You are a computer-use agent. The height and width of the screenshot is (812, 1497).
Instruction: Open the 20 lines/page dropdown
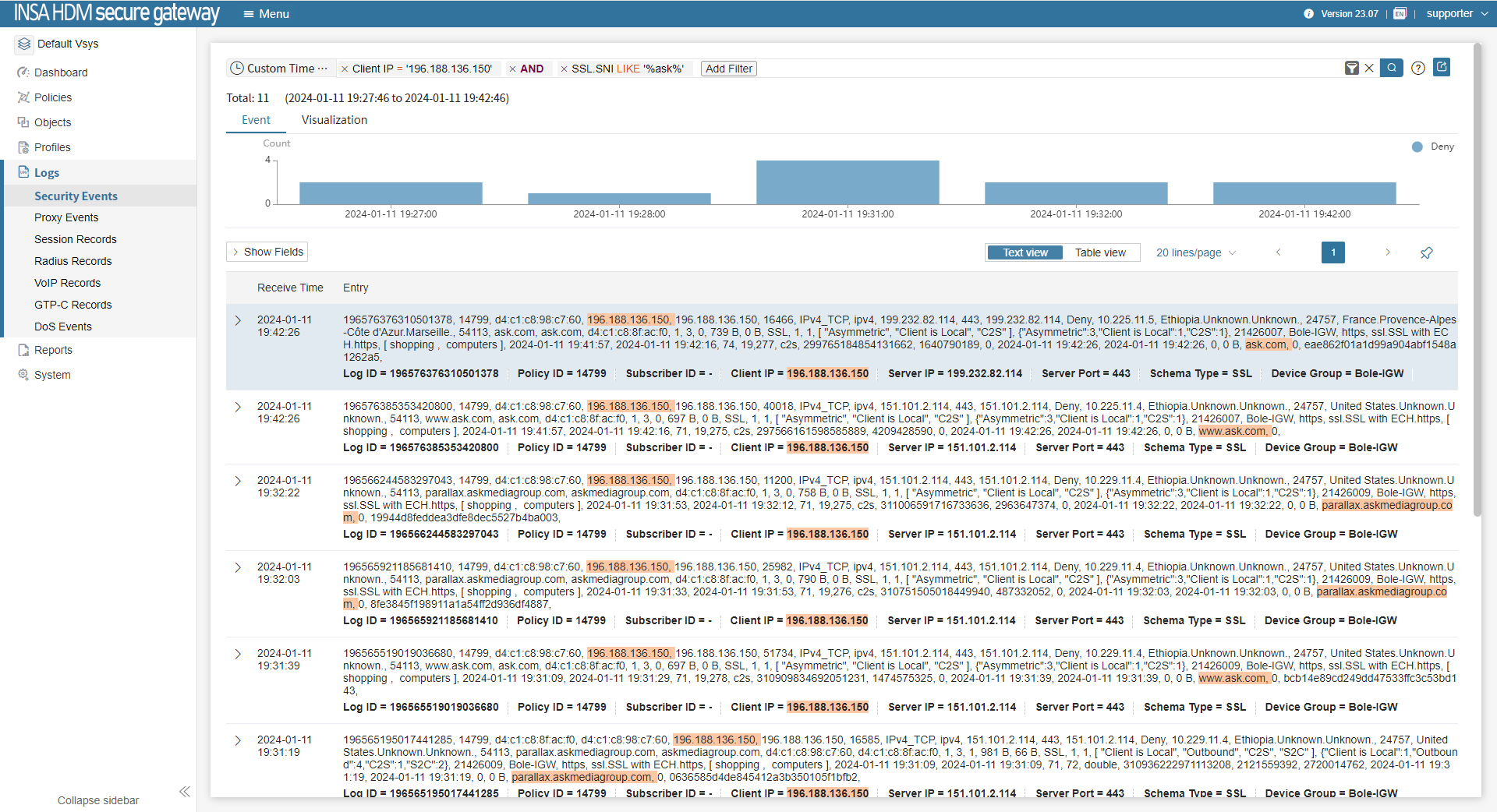[1195, 252]
